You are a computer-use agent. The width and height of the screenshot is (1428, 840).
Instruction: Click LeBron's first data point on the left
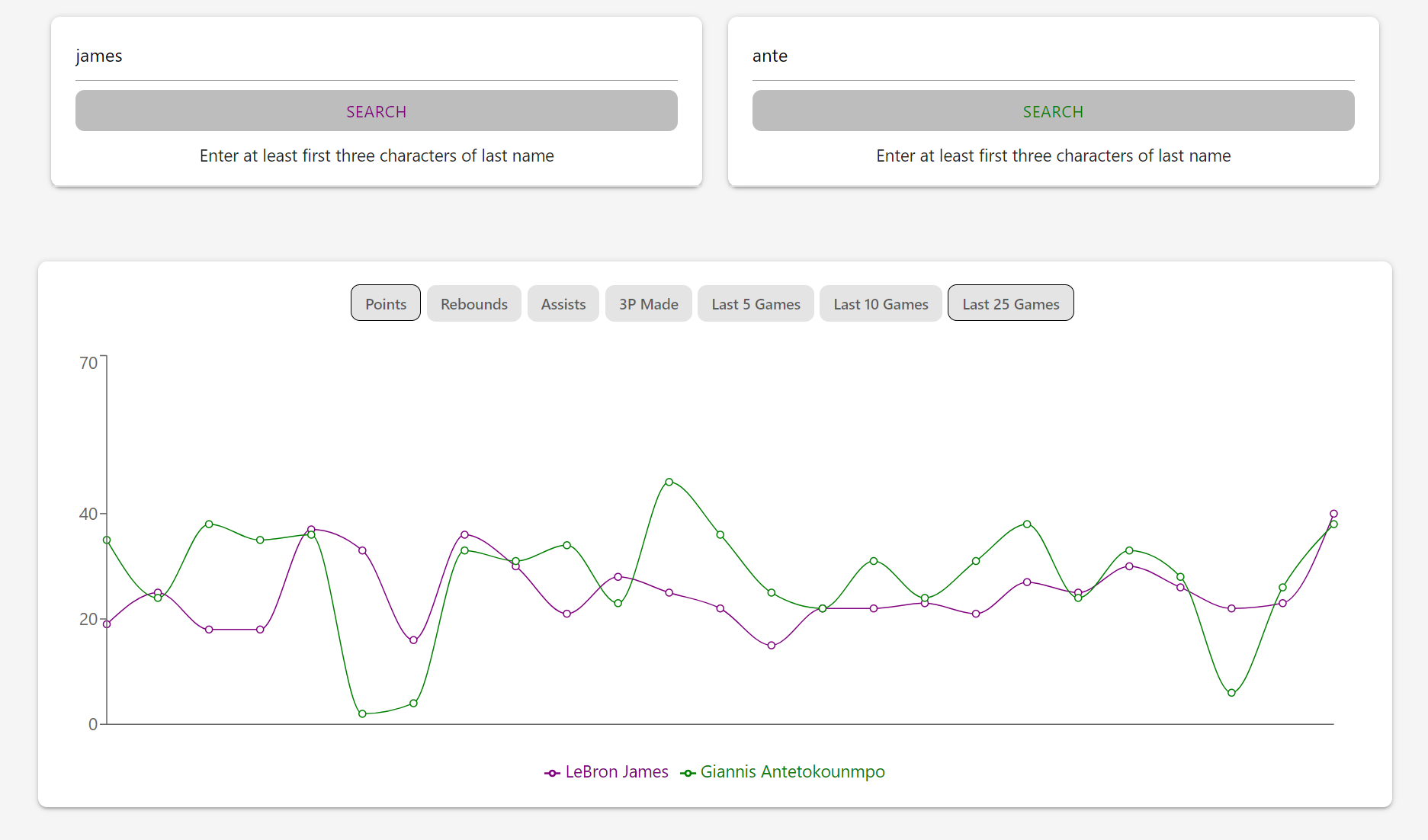107,624
